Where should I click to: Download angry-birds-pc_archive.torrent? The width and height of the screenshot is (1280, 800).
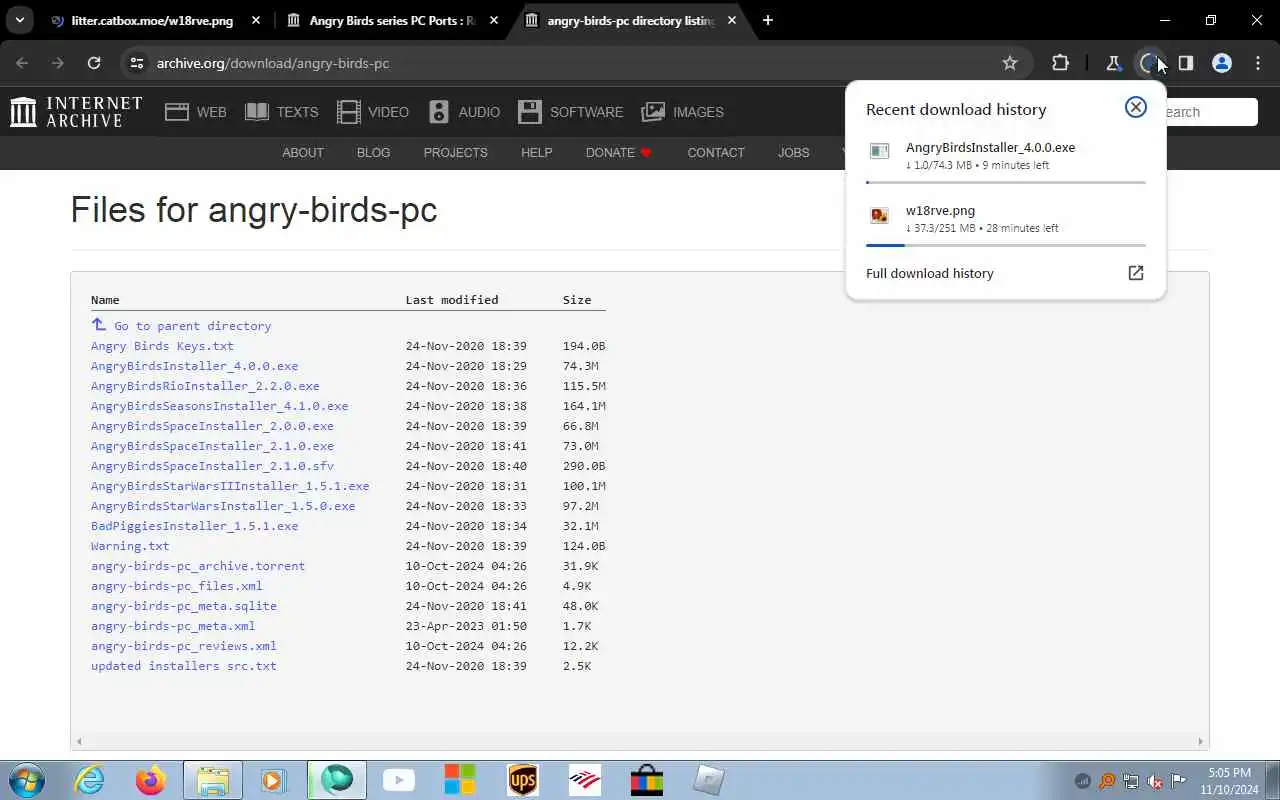click(x=198, y=566)
